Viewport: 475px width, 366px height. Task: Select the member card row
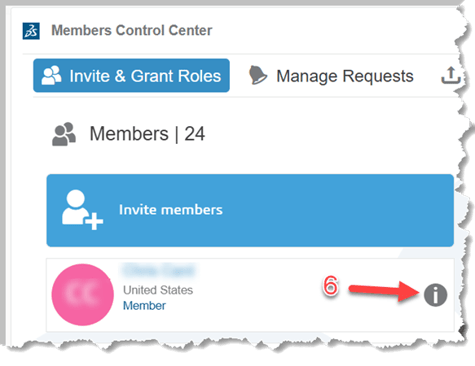250,295
